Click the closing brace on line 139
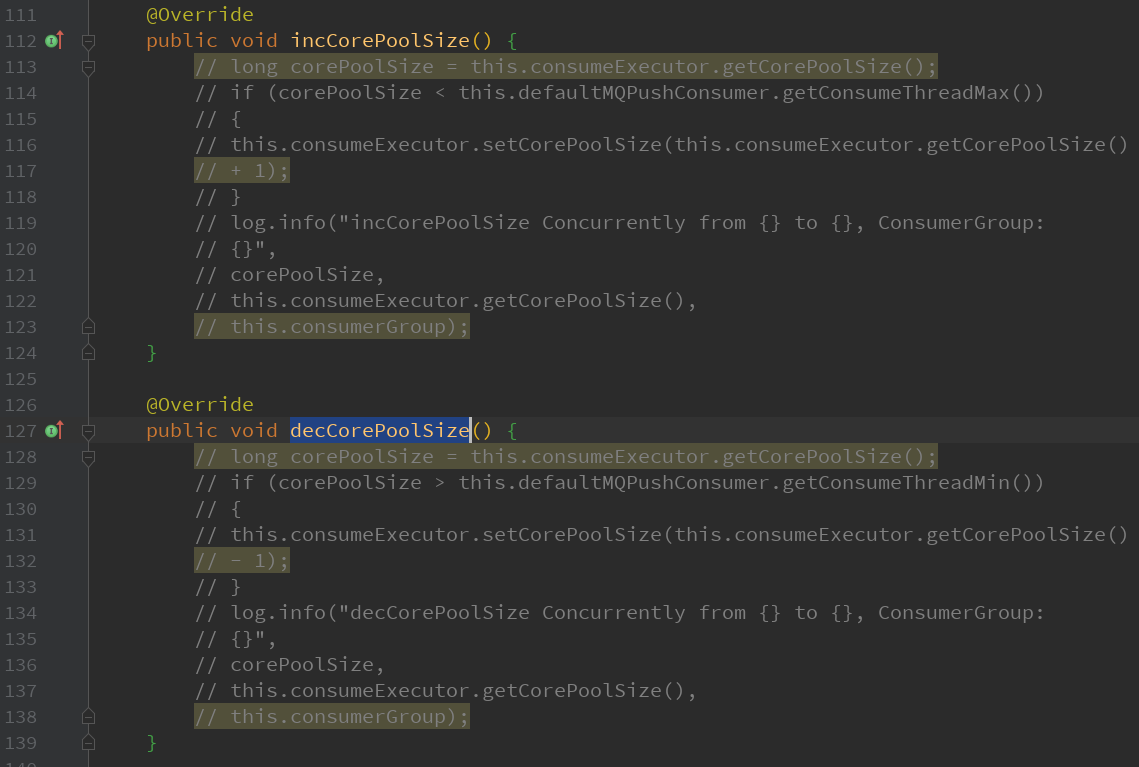Screen dimensions: 1139x767 tap(152, 743)
